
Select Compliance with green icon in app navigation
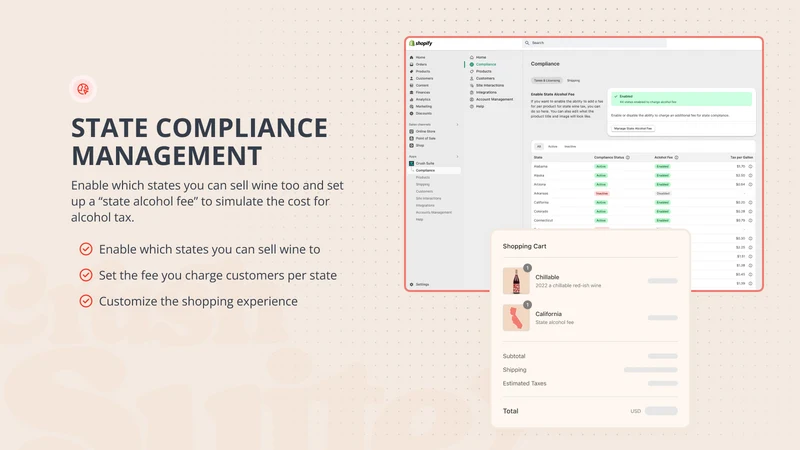(x=486, y=64)
